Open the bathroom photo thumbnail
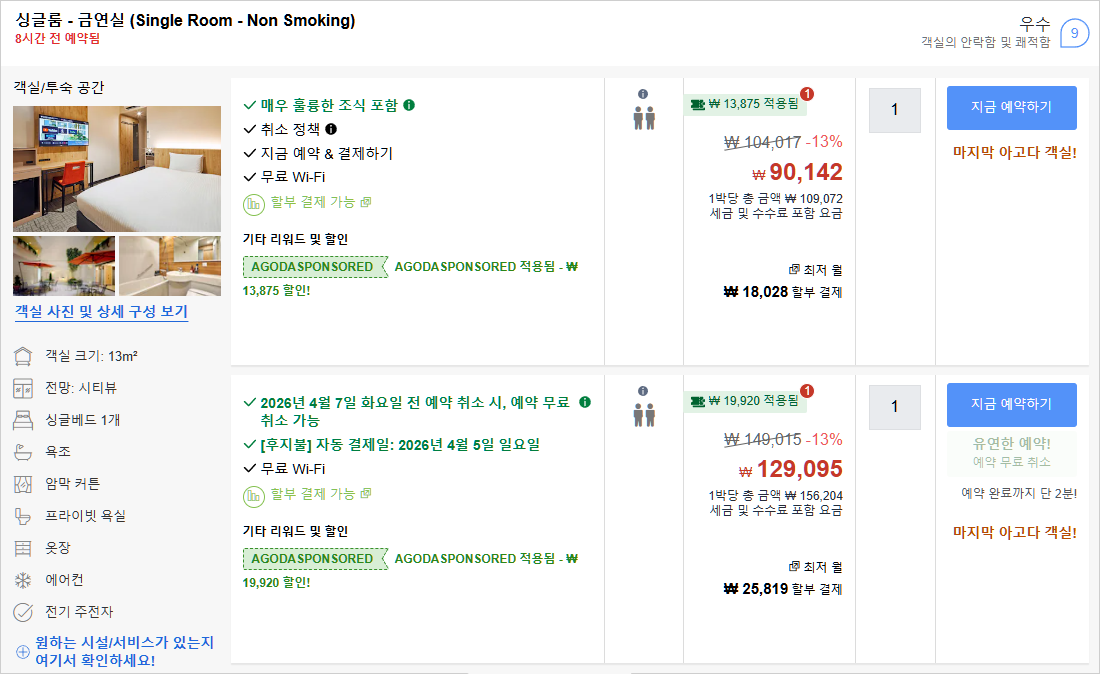Image resolution: width=1100 pixels, height=674 pixels. [x=170, y=266]
